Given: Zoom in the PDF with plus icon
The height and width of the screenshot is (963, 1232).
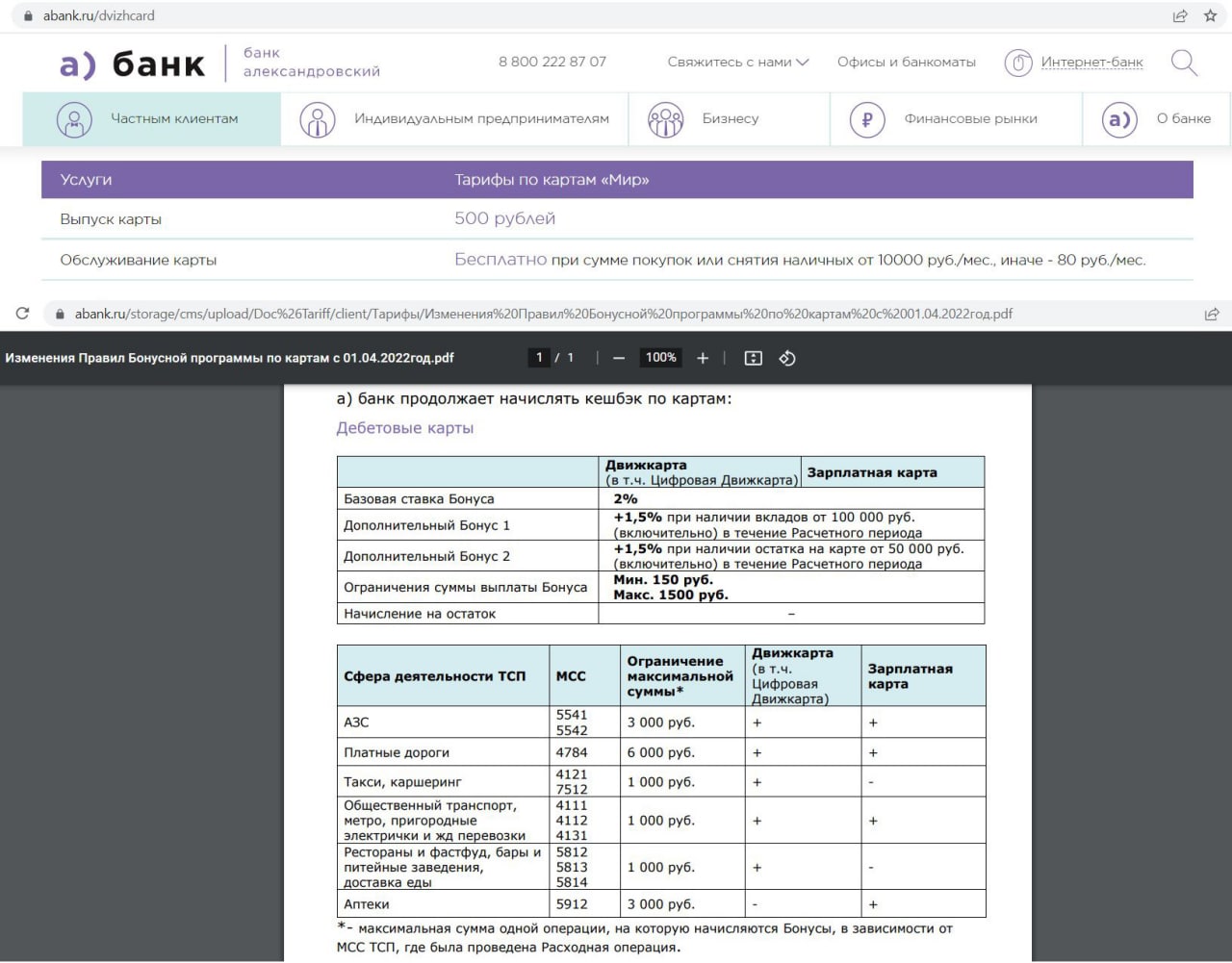Looking at the screenshot, I should point(703,358).
